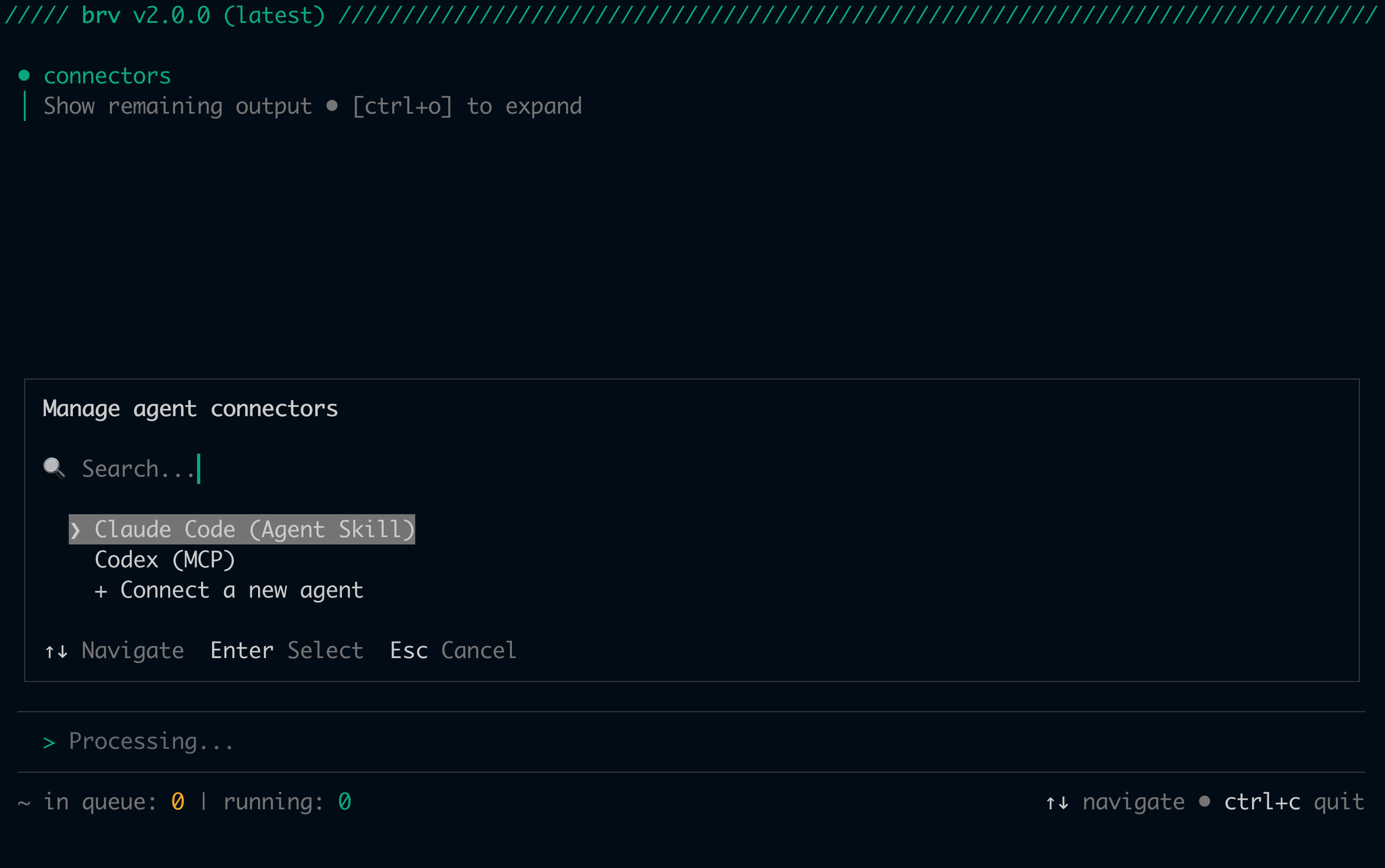
Task: Click the running counter showing 0
Action: point(344,802)
